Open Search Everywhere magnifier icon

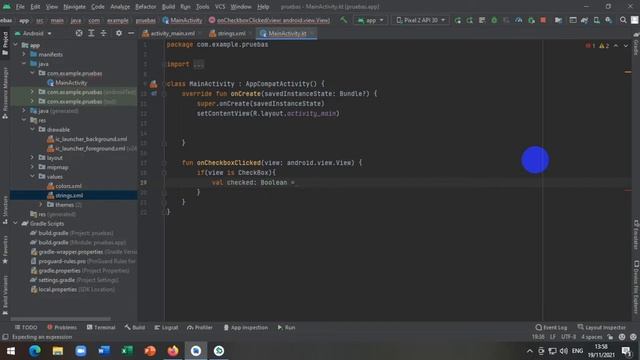[623, 20]
